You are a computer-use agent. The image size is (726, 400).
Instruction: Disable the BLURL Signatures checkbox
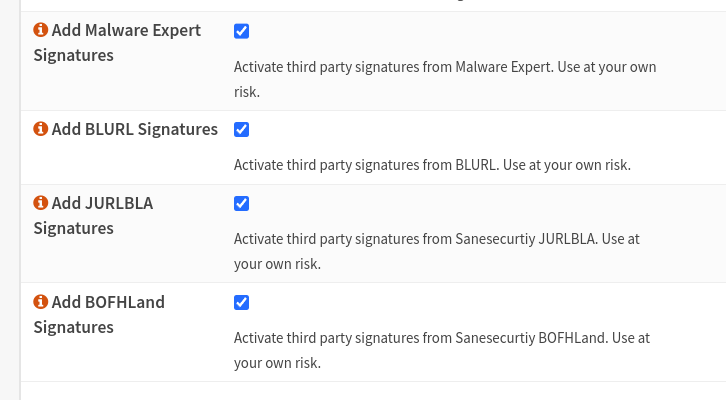tap(241, 130)
